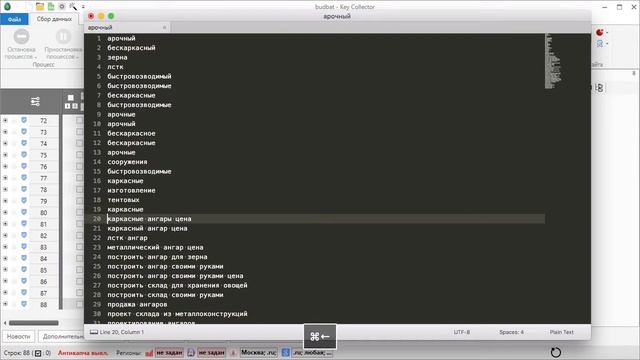This screenshot has height=360, width=640.
Task: Tick the checkbox in row 85
Action: pyautogui.click(x=79, y=270)
